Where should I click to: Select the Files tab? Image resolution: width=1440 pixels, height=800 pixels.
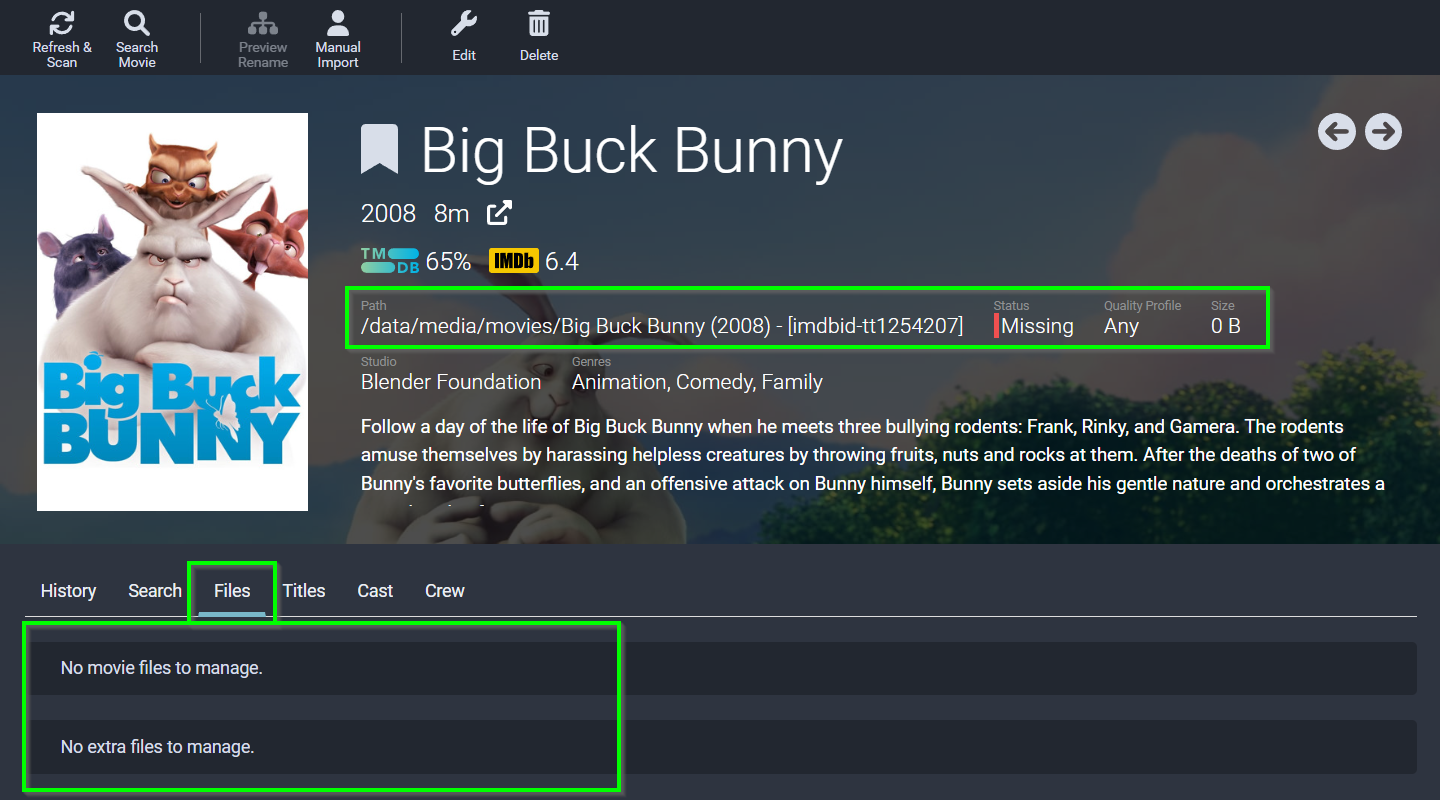(x=232, y=591)
